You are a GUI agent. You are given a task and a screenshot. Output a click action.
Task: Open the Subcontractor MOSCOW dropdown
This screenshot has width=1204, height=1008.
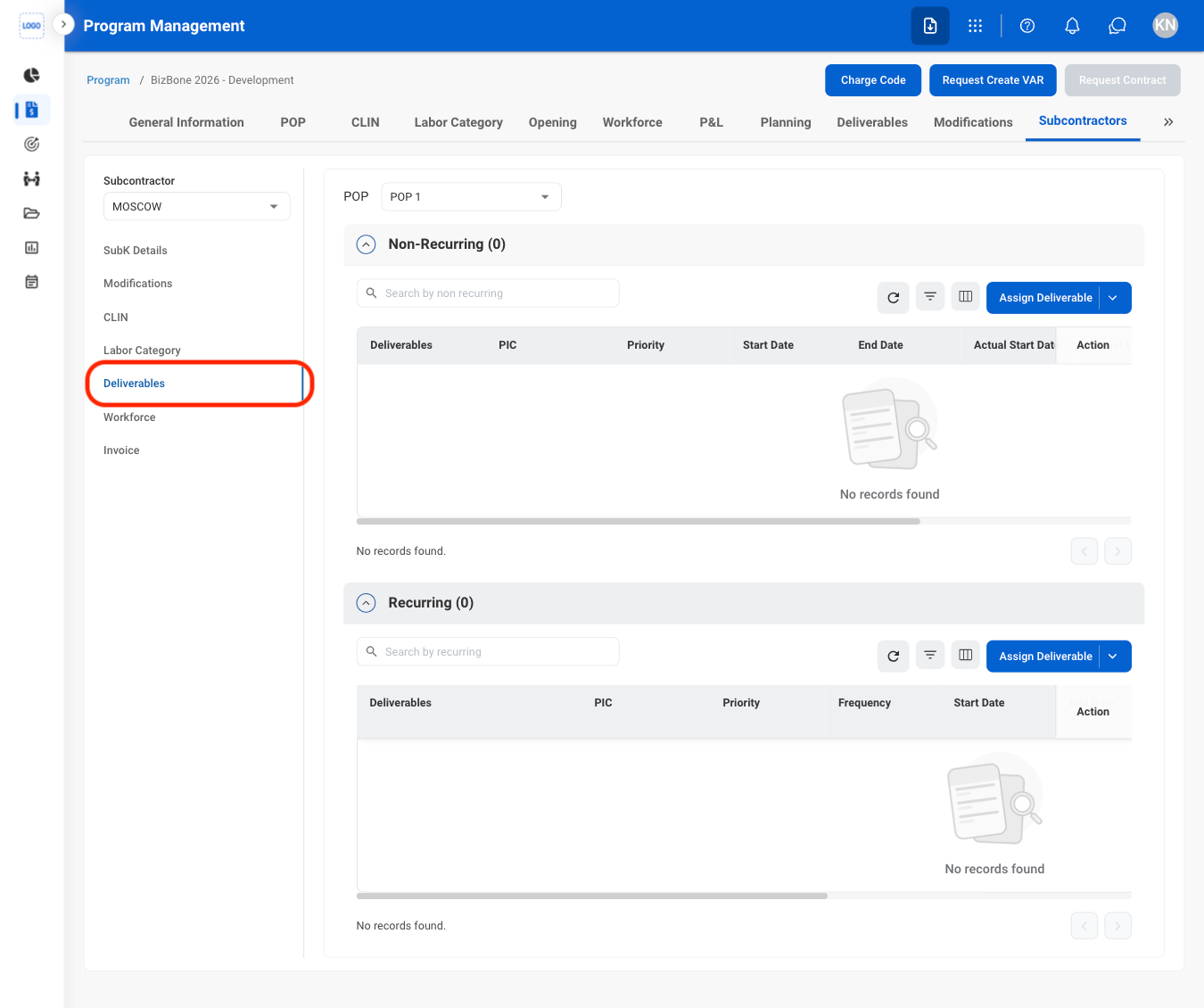(197, 206)
